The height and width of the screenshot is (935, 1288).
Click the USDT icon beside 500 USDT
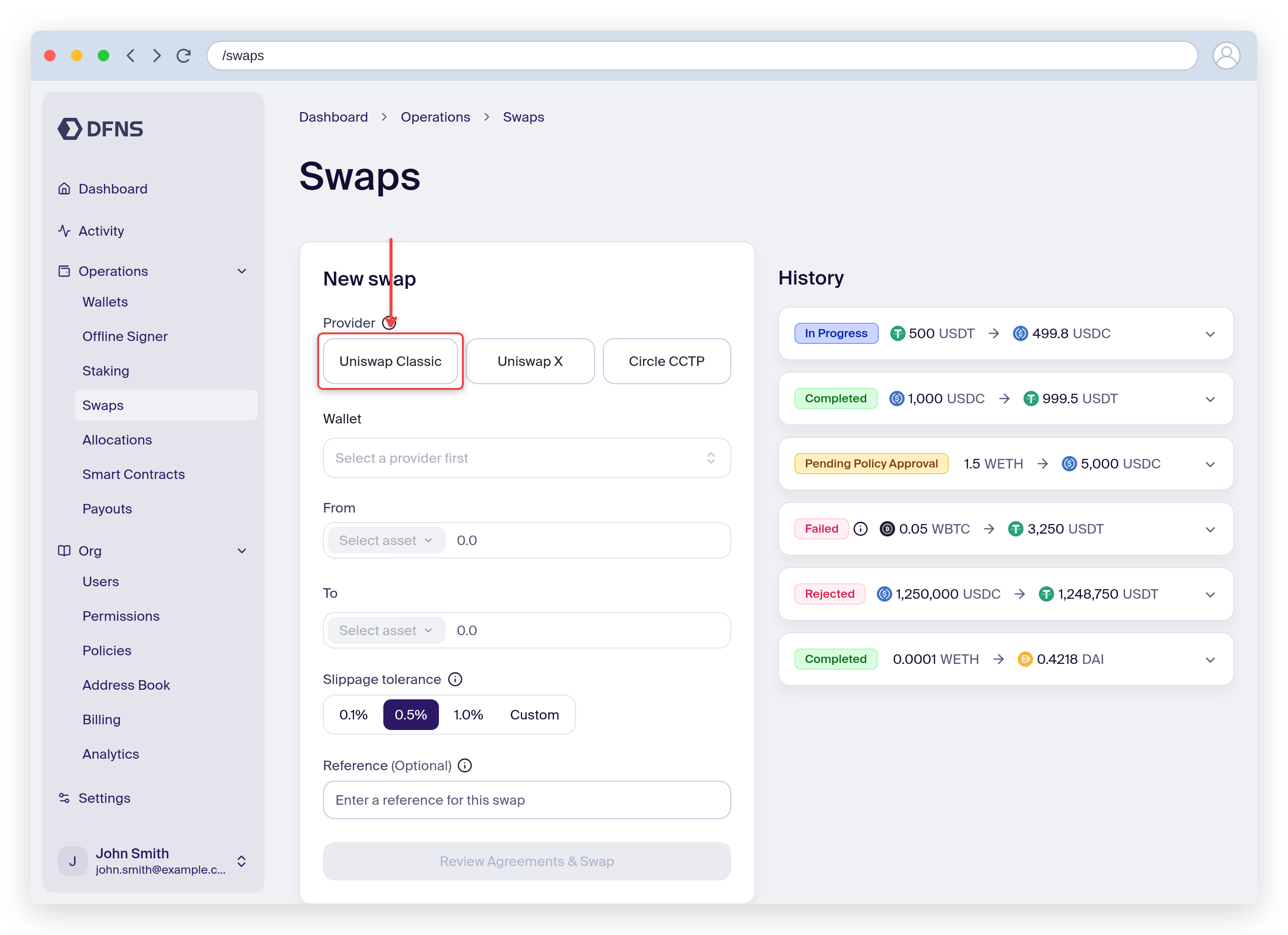tap(897, 333)
